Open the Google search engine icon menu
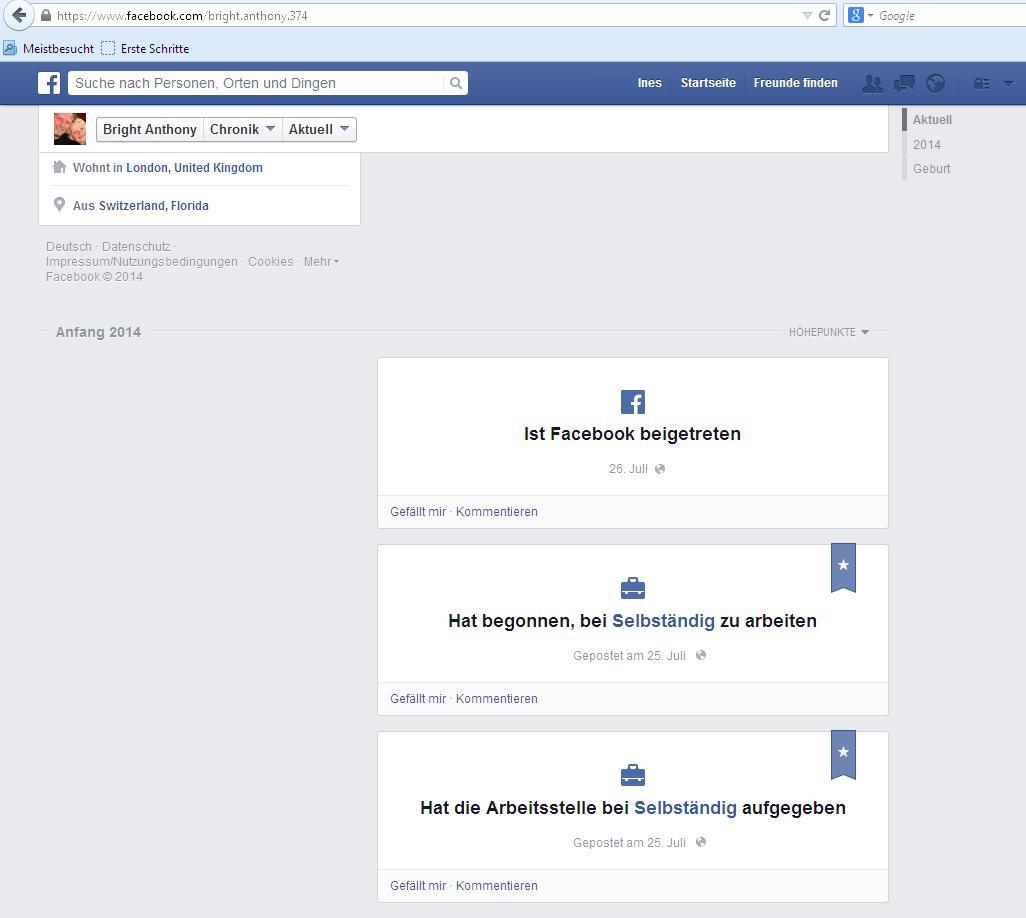The width and height of the screenshot is (1026, 918). tap(856, 15)
